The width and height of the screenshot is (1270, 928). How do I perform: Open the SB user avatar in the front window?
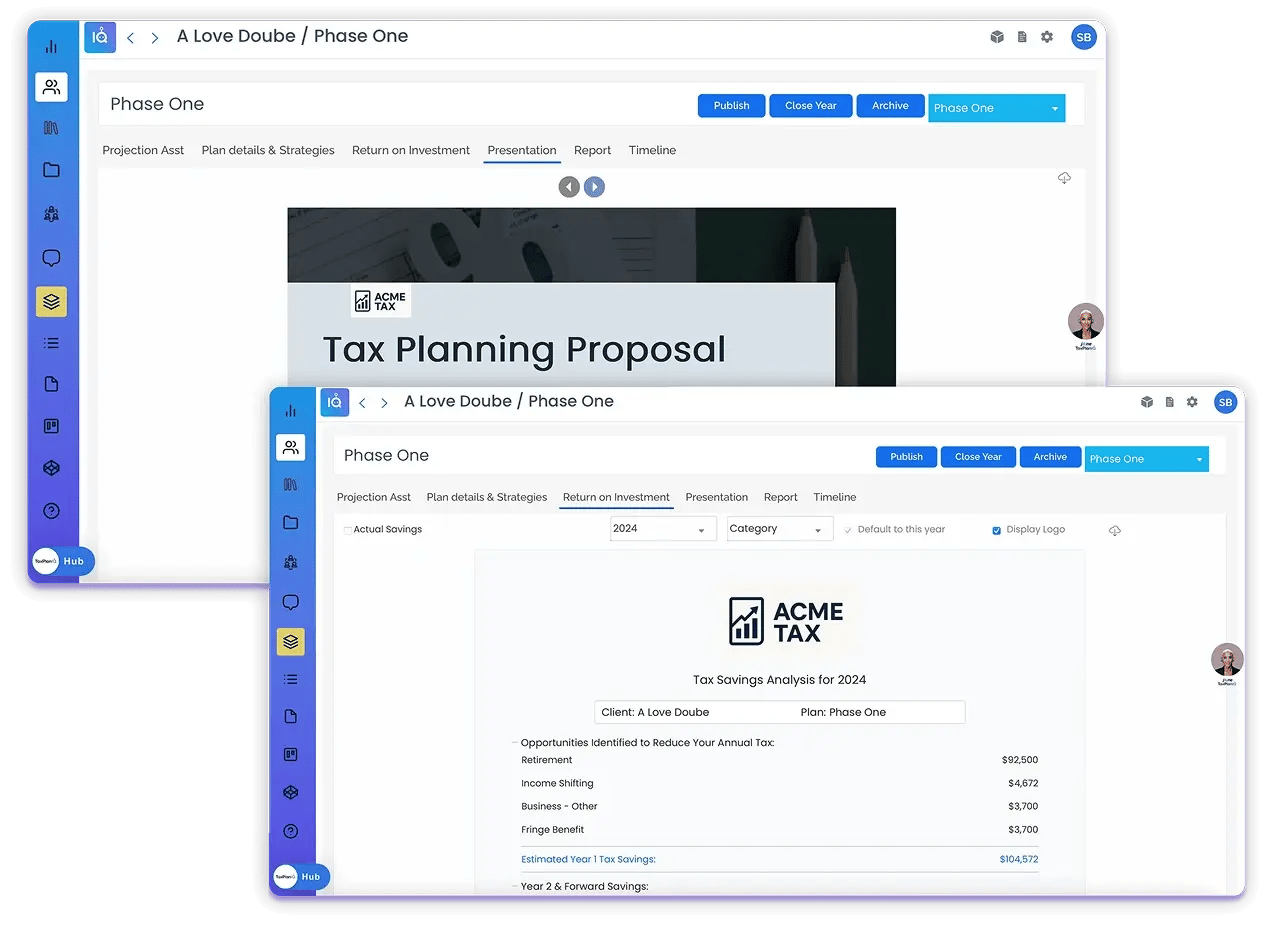(x=1225, y=402)
